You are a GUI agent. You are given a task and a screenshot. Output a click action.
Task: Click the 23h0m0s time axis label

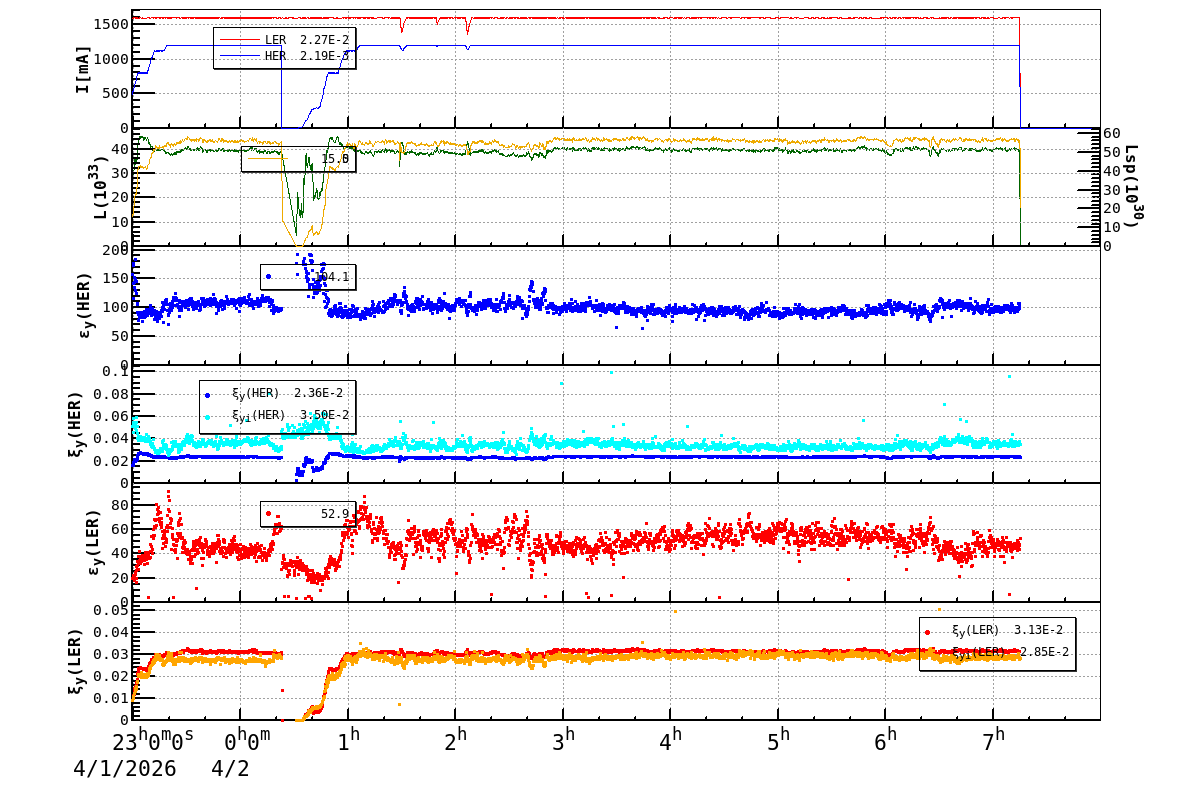click(153, 742)
